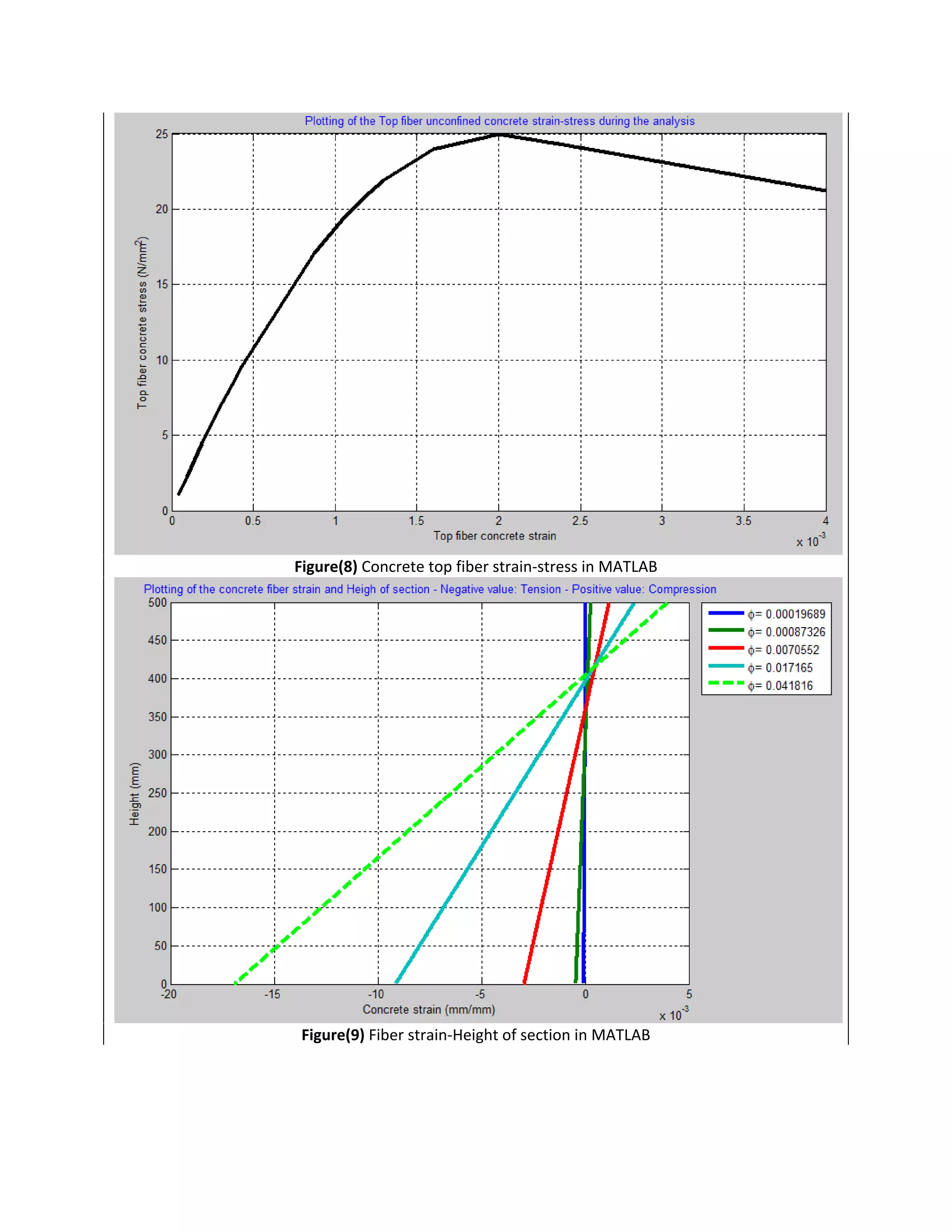Click the 'Height (mm)' vertical axis label

point(134,794)
